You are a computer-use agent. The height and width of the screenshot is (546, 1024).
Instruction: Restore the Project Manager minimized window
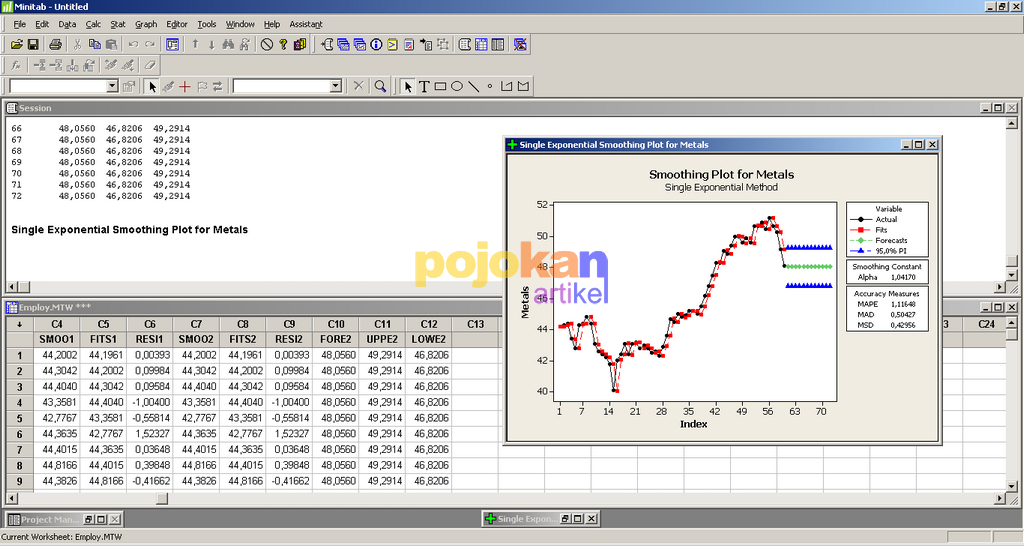[x=91, y=519]
